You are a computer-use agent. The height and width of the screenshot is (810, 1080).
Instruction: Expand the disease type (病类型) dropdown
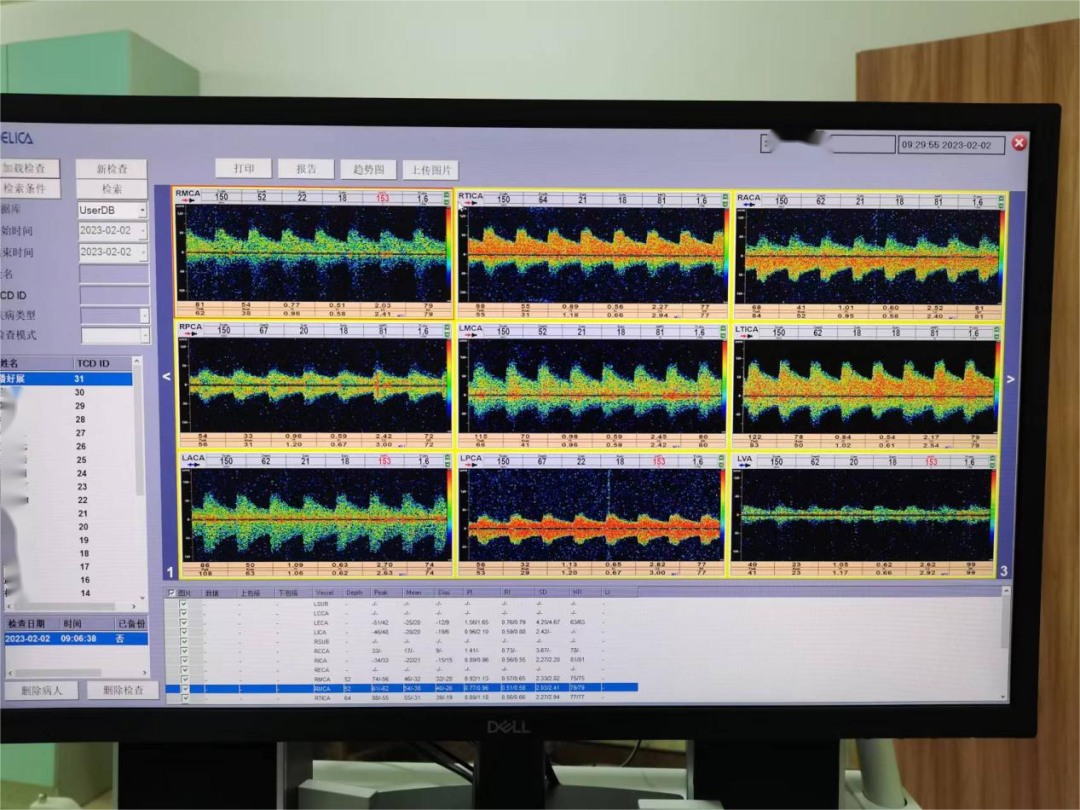point(144,315)
